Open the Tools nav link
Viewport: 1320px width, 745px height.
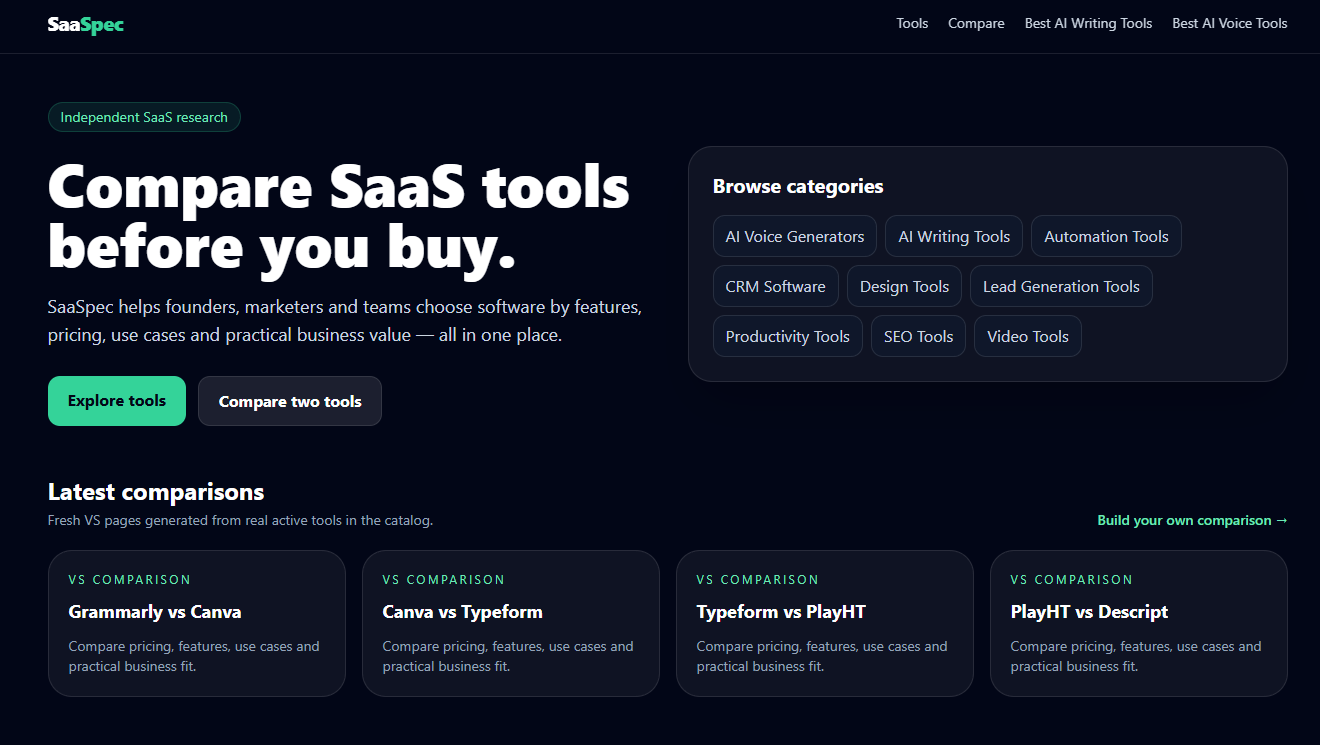pyautogui.click(x=912, y=23)
